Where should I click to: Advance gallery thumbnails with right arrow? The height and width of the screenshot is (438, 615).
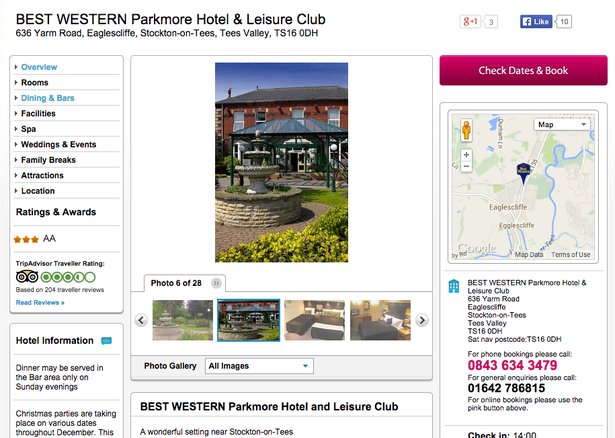coord(422,320)
